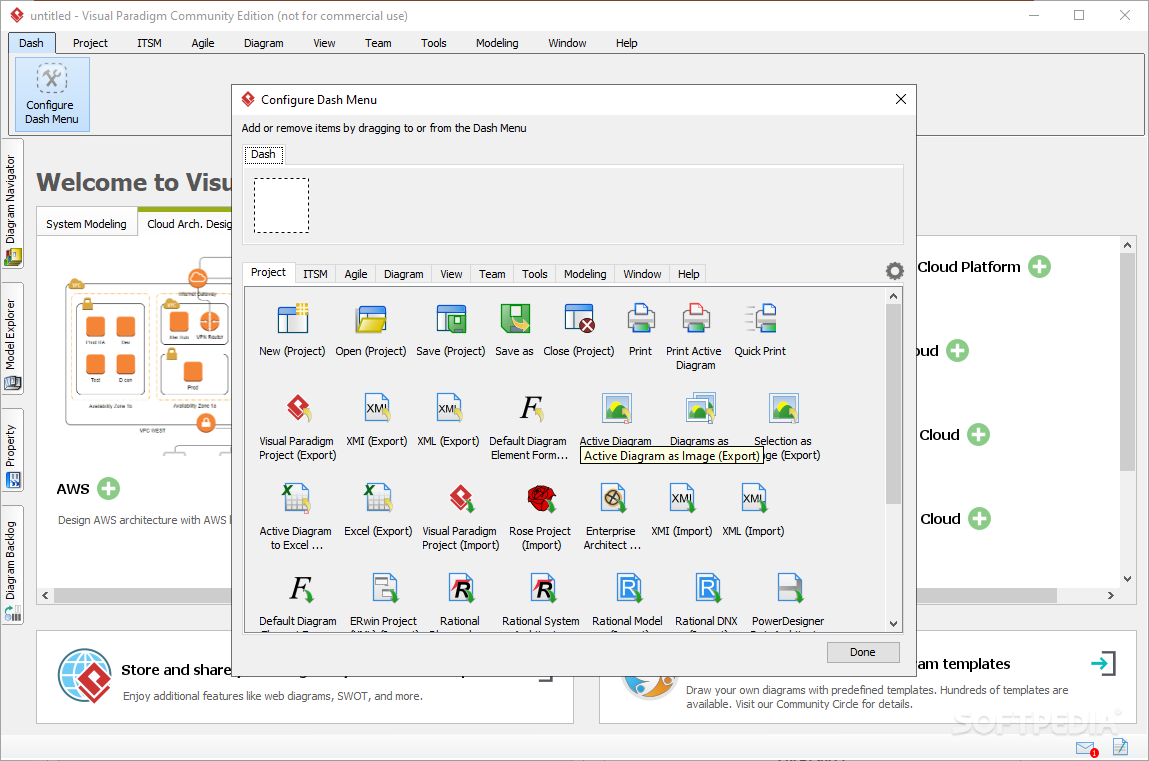Select the Rational Model import icon
This screenshot has height=761, width=1149.
click(x=628, y=588)
